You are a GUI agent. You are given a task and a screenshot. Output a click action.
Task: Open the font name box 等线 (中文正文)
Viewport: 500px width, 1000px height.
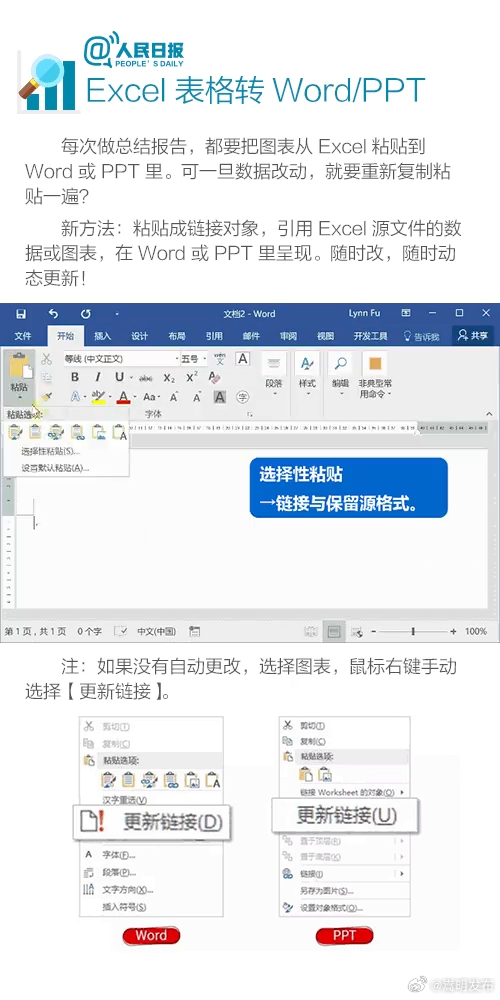point(120,359)
